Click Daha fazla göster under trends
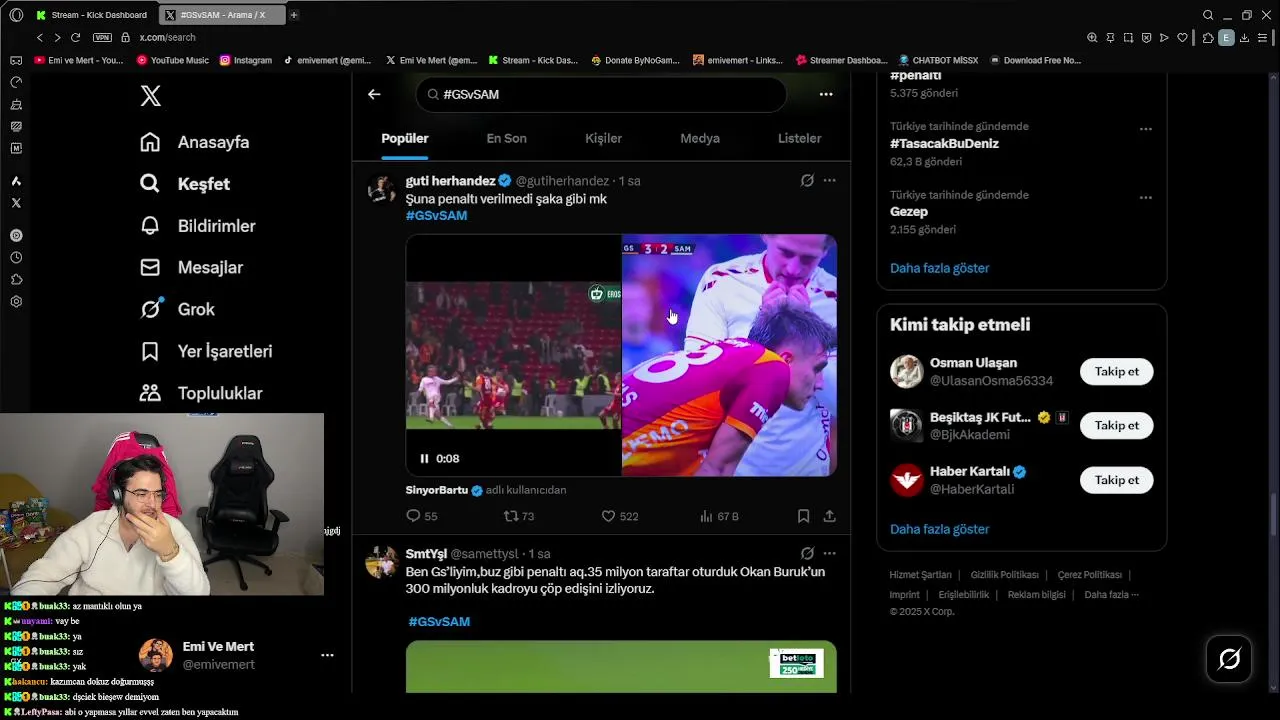Screen dimensions: 1280x720 click(939, 268)
